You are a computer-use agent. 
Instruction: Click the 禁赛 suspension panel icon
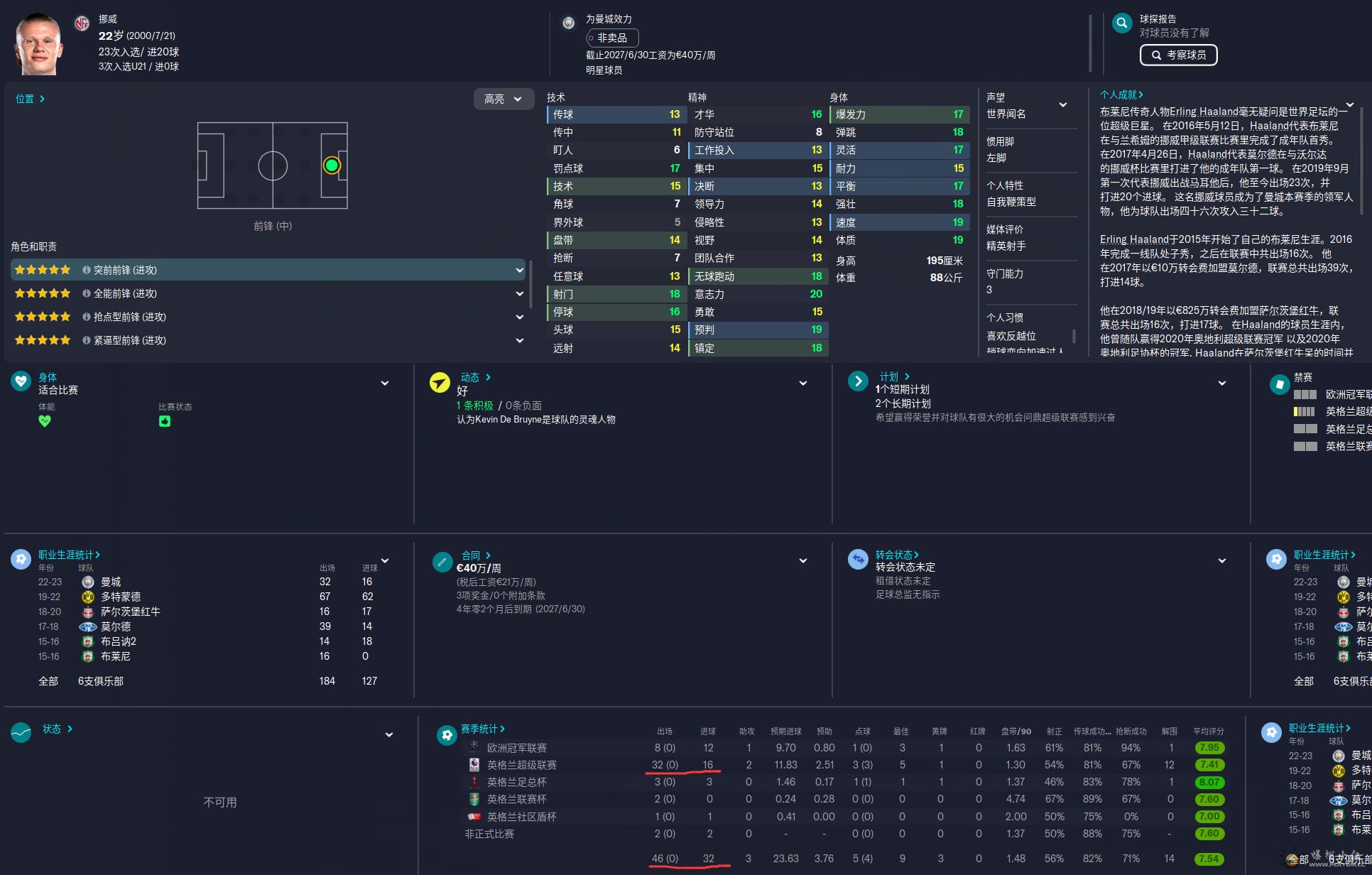[x=1280, y=384]
